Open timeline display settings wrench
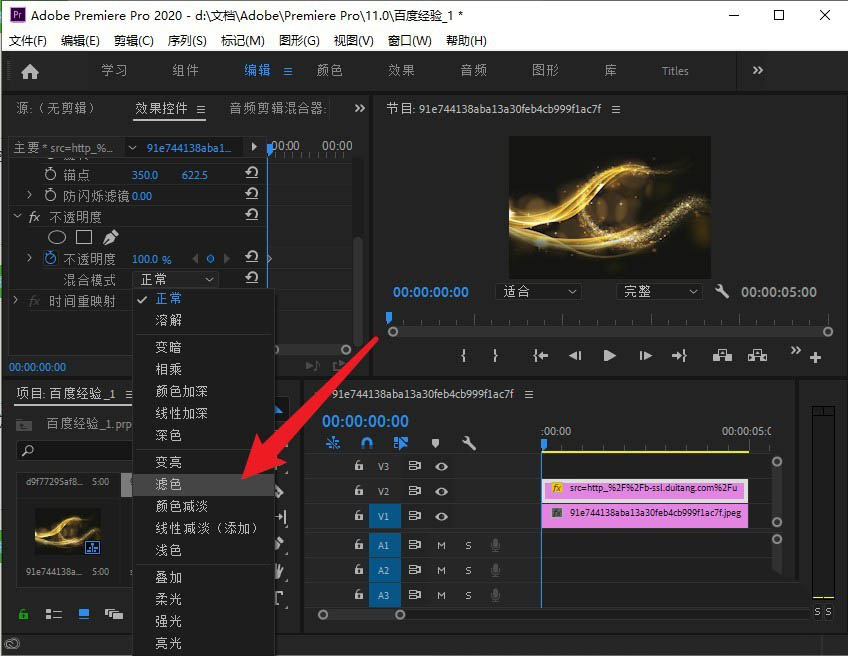This screenshot has width=848, height=656. pyautogui.click(x=468, y=443)
